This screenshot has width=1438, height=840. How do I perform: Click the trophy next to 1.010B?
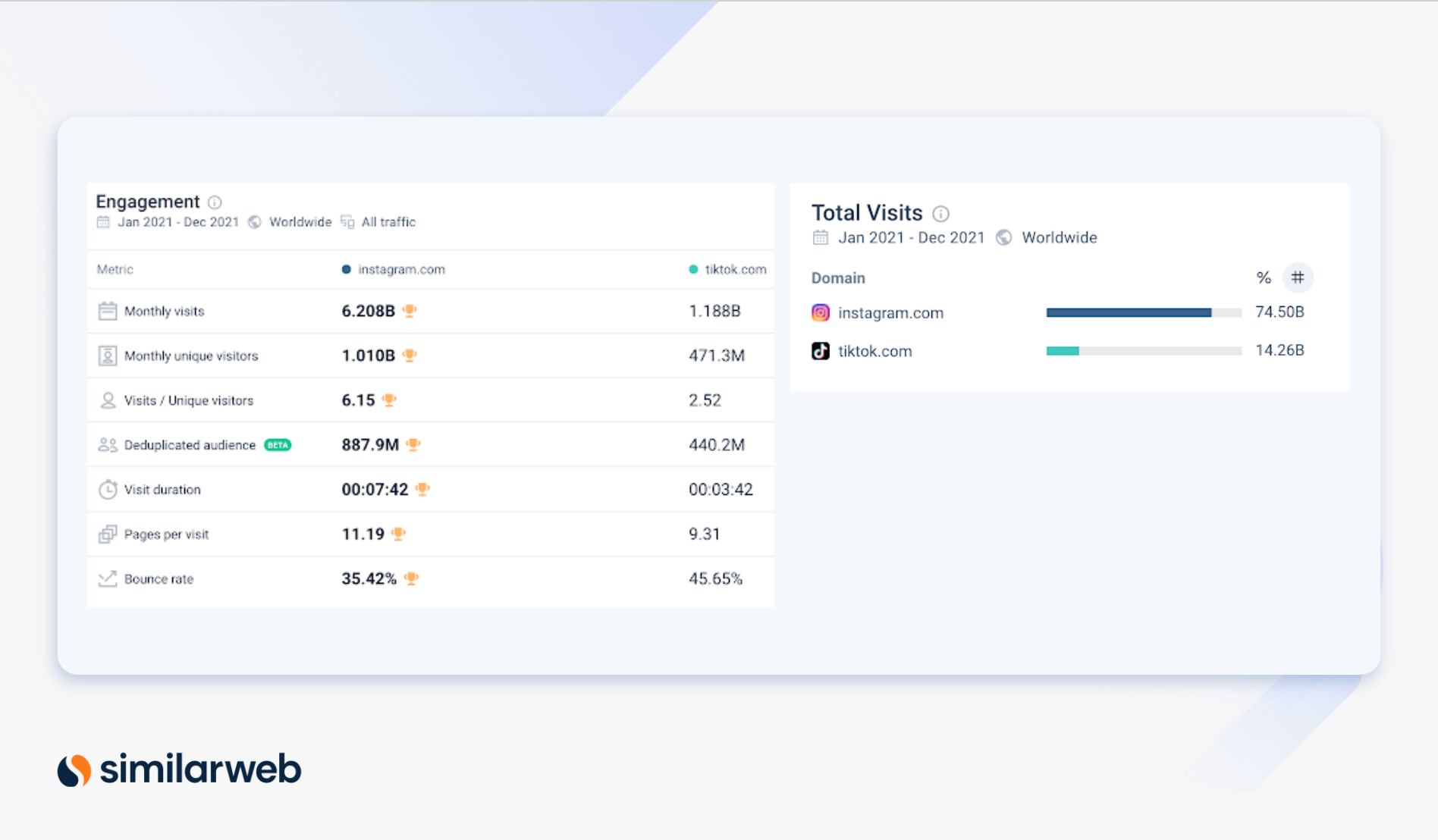coord(410,356)
